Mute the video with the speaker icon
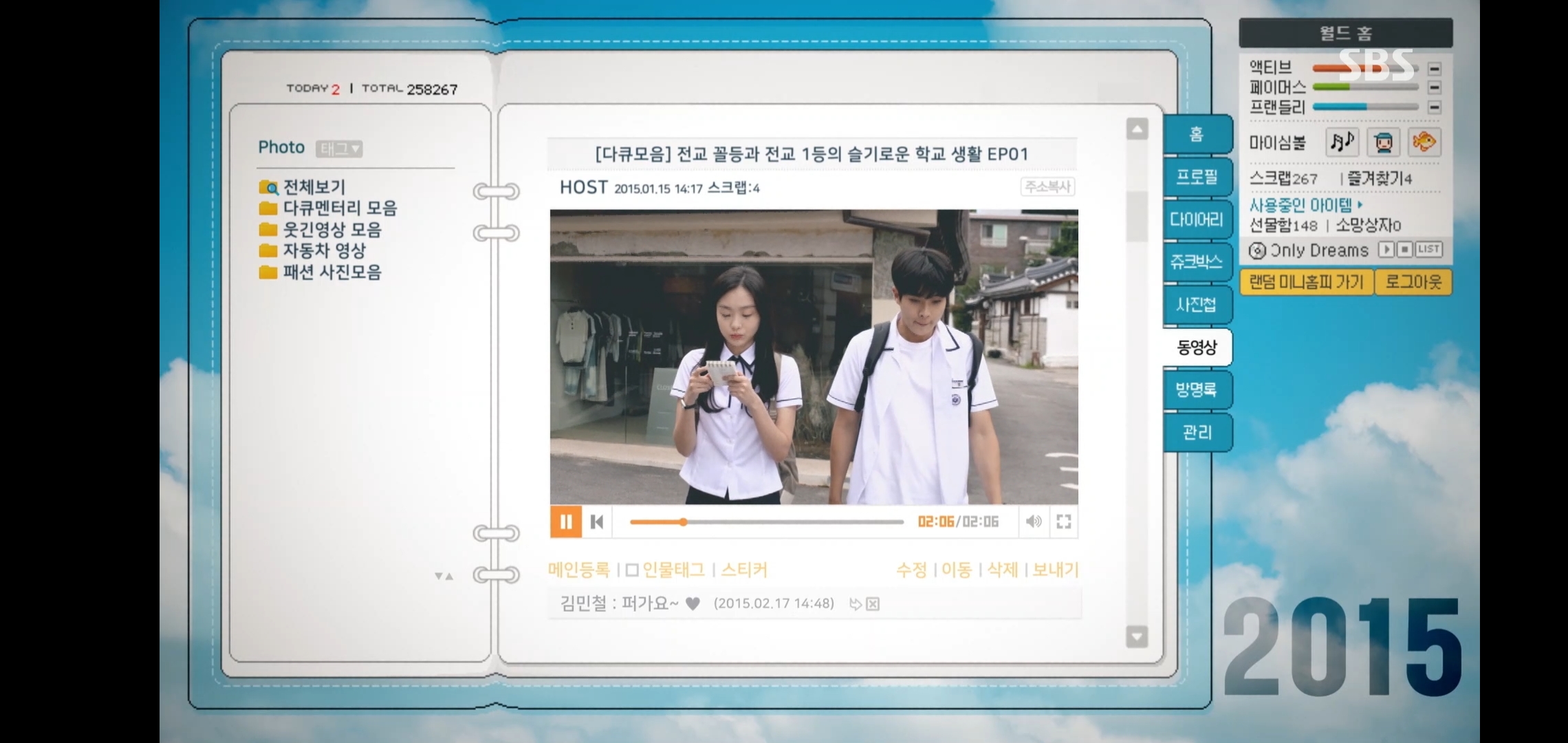Image resolution: width=1568 pixels, height=743 pixels. (x=1033, y=521)
